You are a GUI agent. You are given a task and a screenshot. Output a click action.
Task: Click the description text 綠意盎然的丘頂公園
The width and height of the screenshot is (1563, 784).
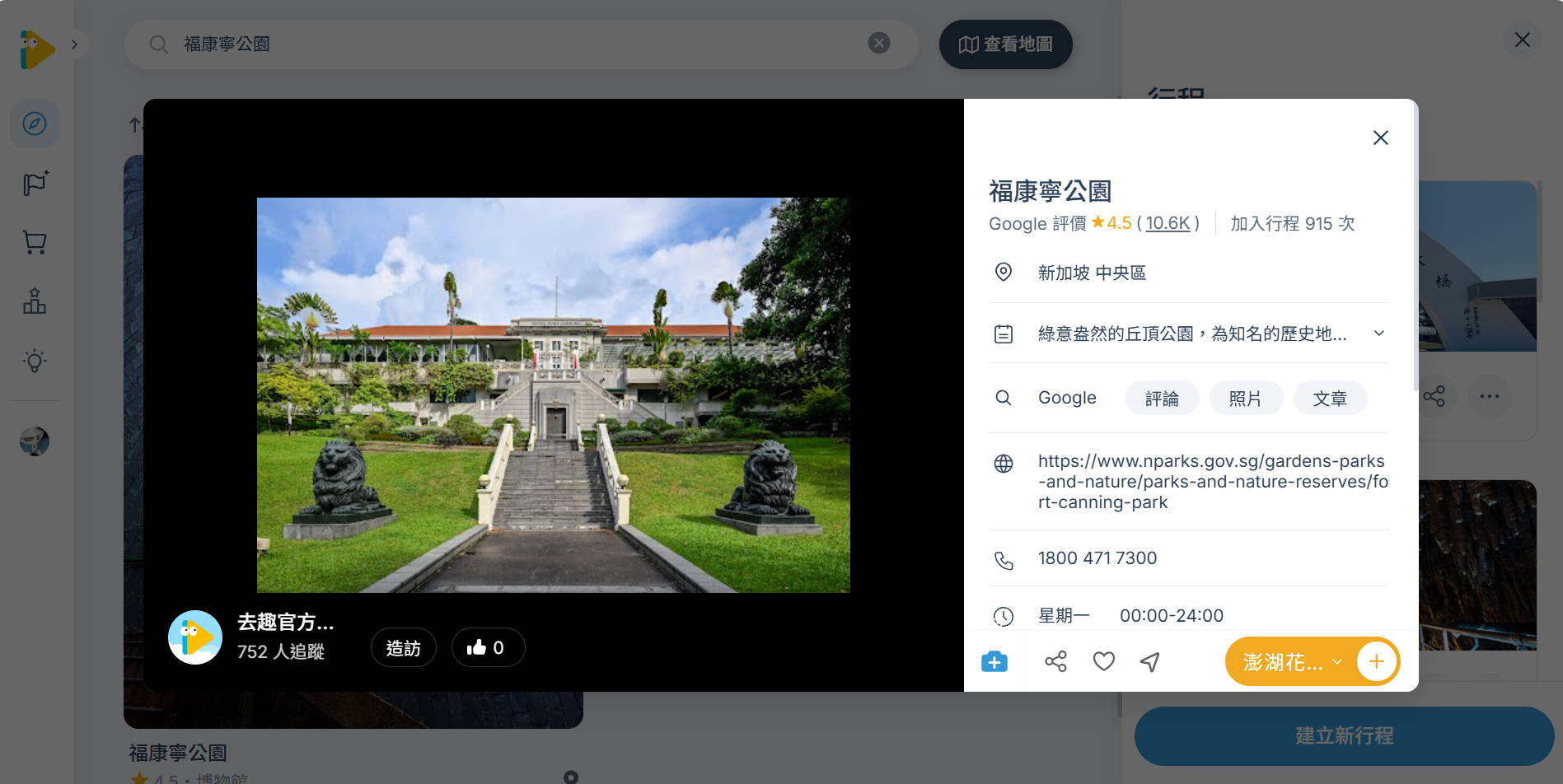(1192, 334)
